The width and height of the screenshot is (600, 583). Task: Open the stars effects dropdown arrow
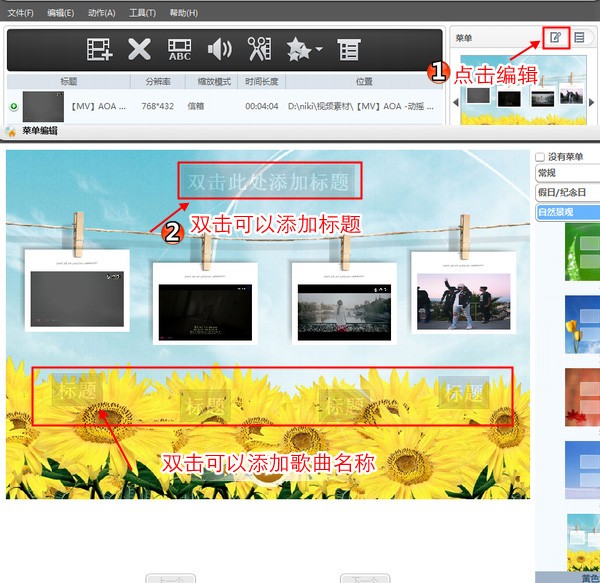click(x=319, y=49)
